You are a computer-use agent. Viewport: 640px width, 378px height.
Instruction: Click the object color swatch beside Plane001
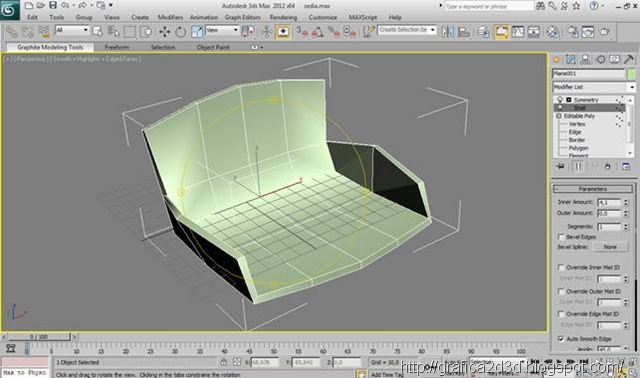(x=631, y=74)
